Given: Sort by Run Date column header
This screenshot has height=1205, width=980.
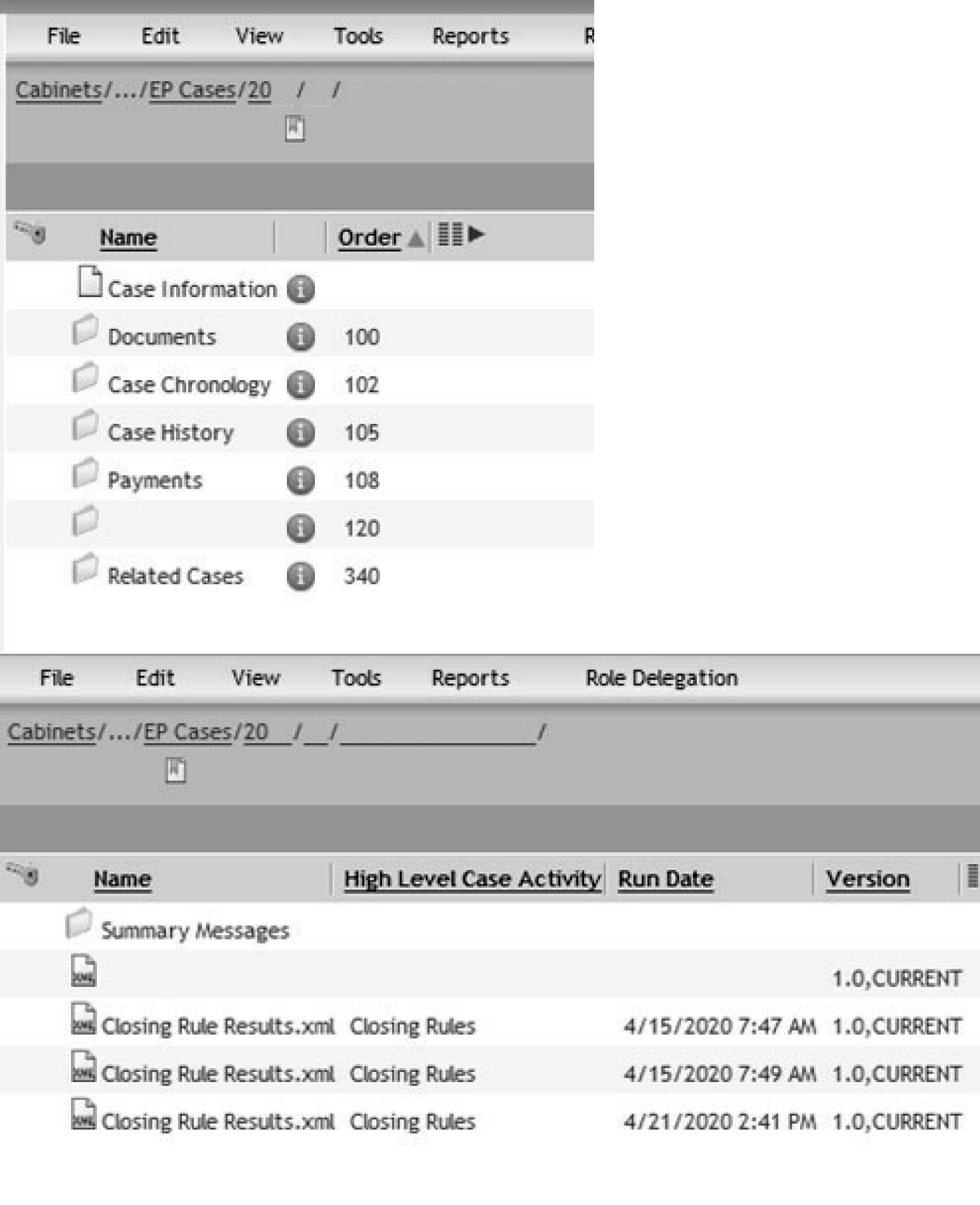Looking at the screenshot, I should [665, 879].
